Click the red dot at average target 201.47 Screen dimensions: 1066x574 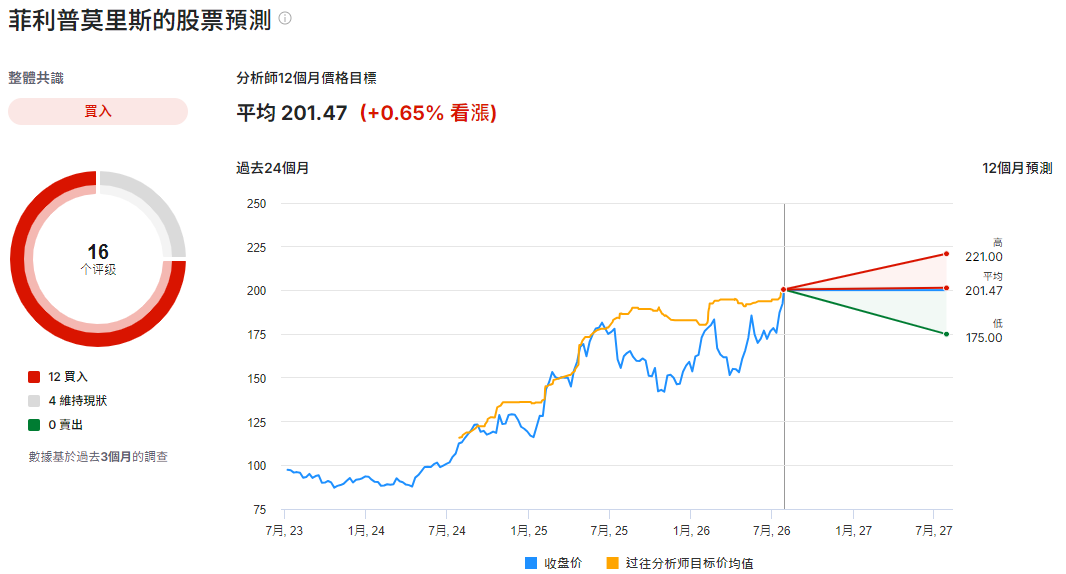[946, 288]
